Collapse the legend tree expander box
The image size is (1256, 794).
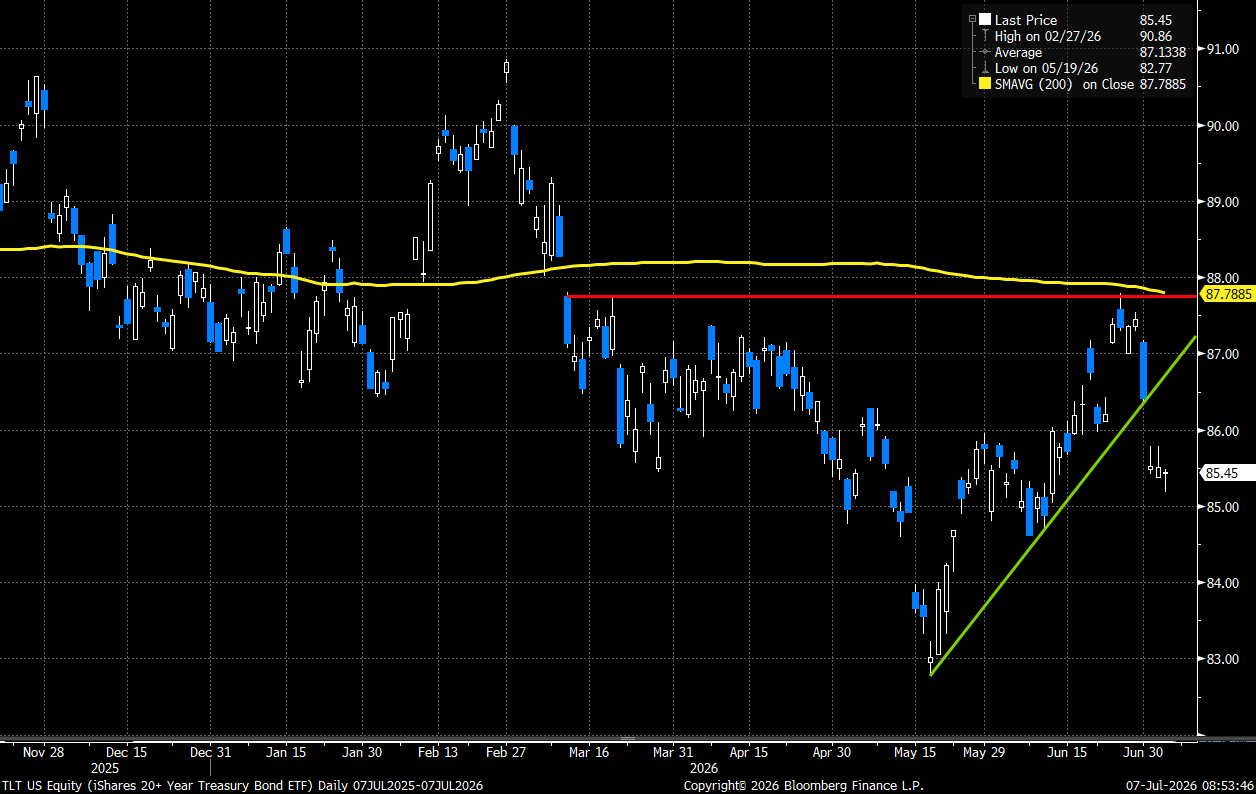coord(970,20)
